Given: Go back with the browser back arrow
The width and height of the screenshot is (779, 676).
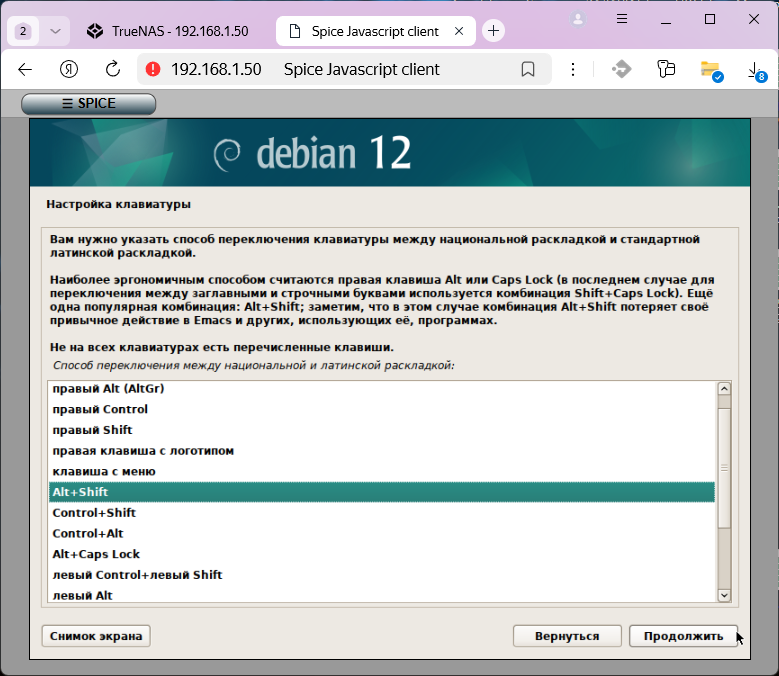Looking at the screenshot, I should click(x=25, y=70).
